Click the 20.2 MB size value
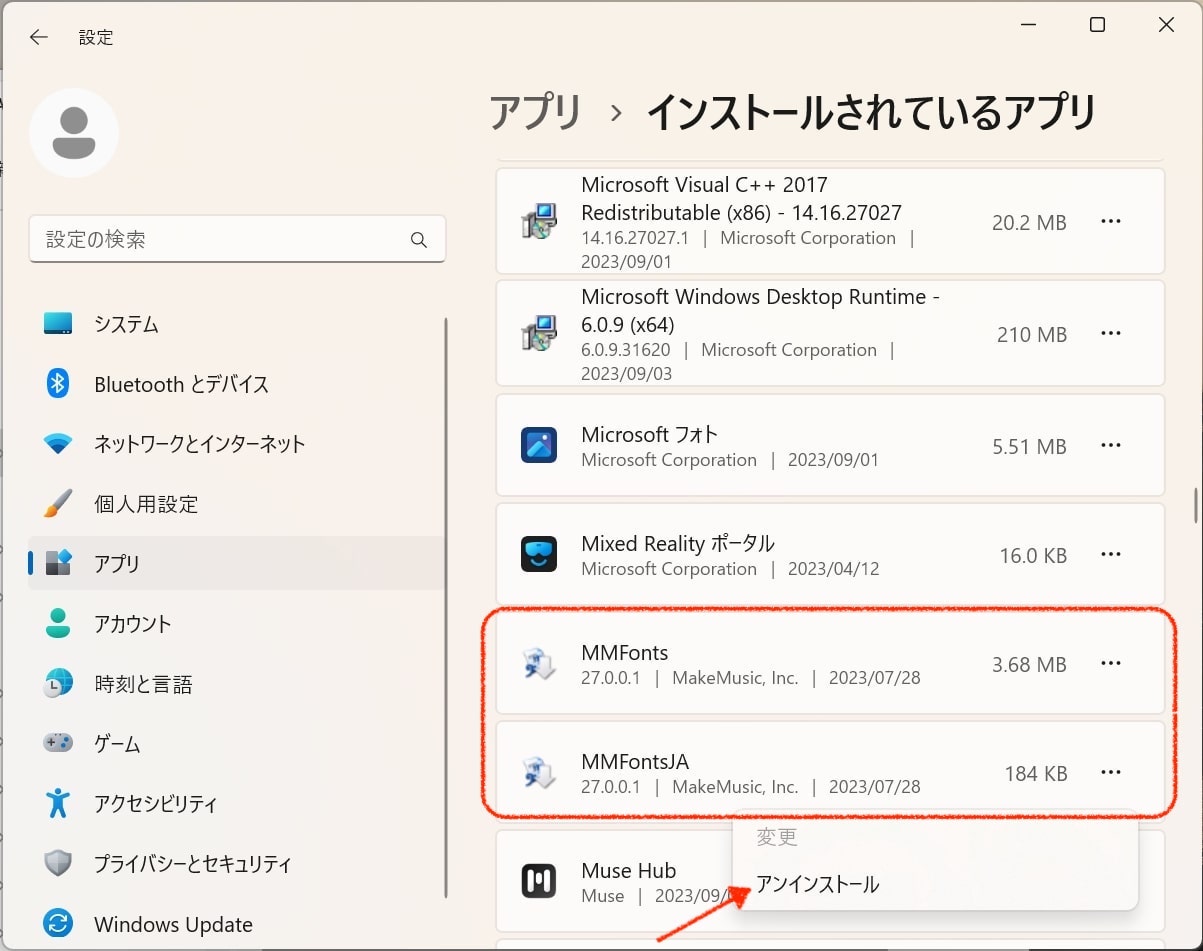Image resolution: width=1203 pixels, height=951 pixels. 1029,223
